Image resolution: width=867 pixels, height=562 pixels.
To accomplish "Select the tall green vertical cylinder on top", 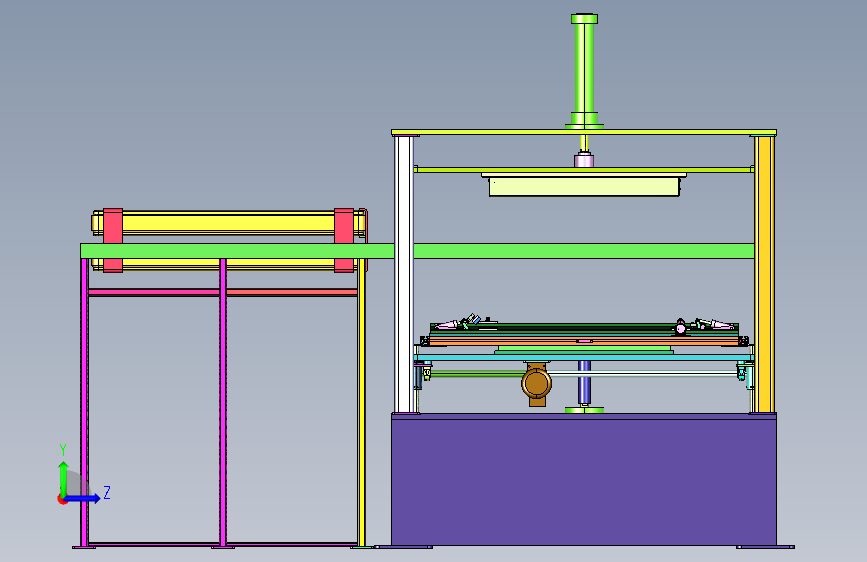I will point(584,71).
